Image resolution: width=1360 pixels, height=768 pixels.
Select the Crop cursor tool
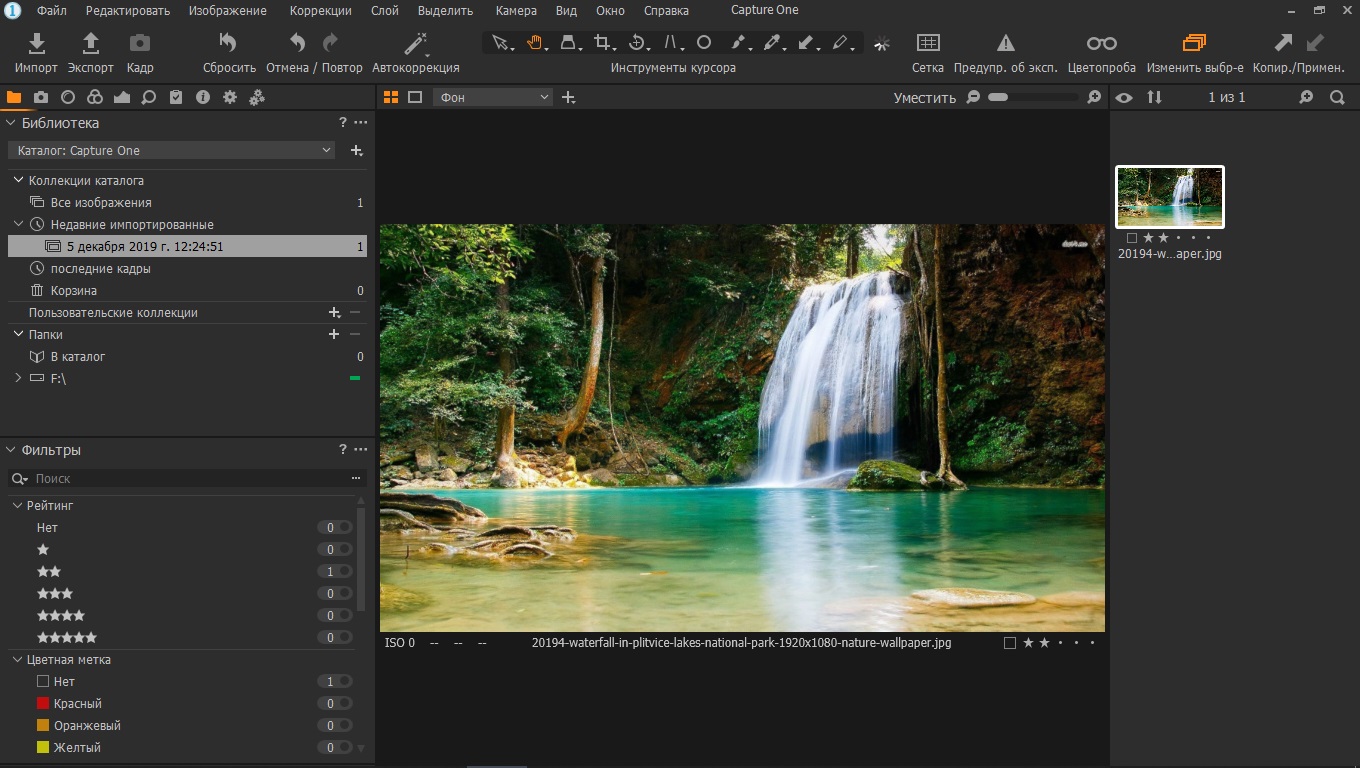pos(602,43)
